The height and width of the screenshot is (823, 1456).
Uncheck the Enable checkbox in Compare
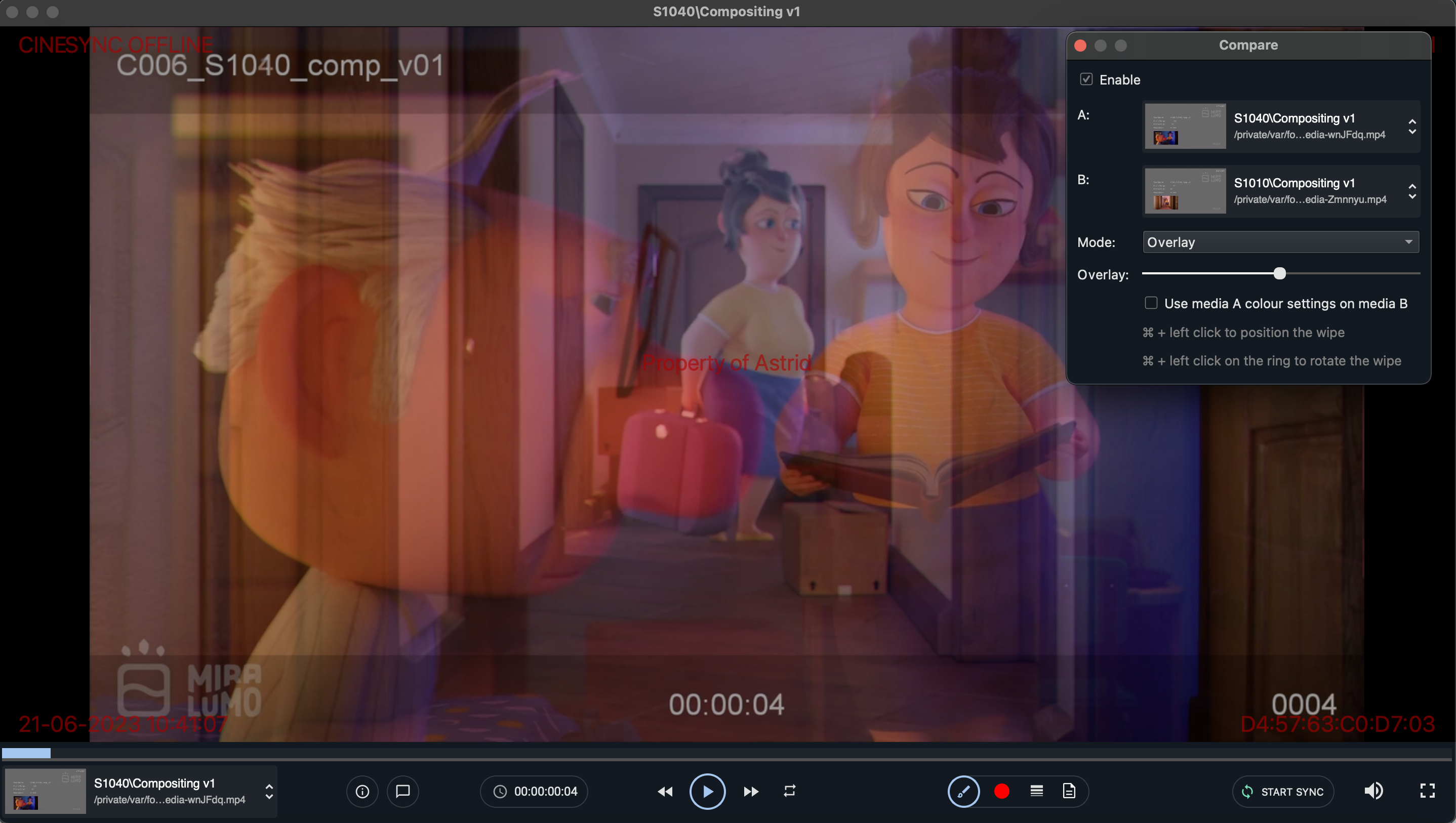click(1086, 79)
